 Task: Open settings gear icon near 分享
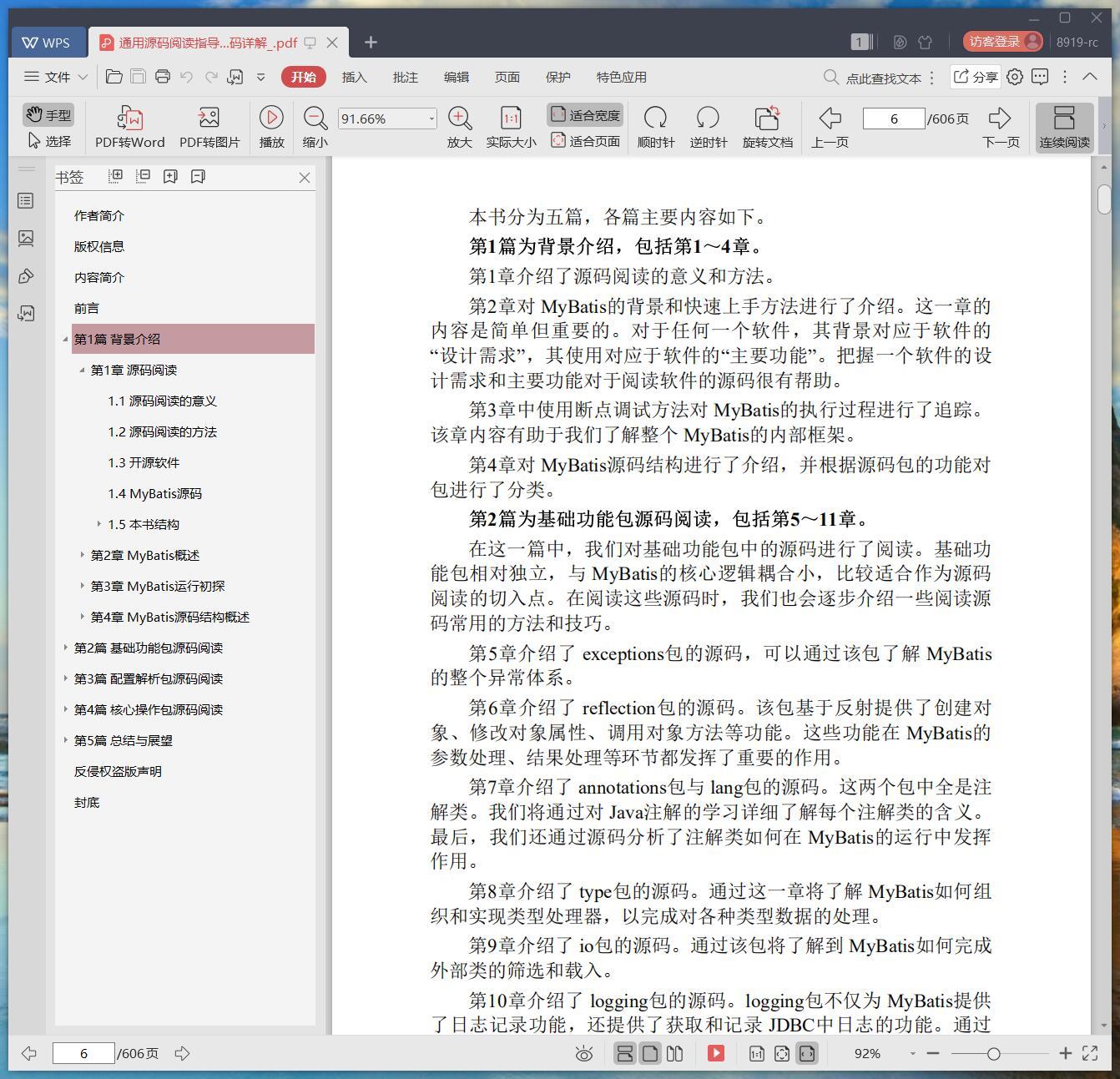(1015, 77)
